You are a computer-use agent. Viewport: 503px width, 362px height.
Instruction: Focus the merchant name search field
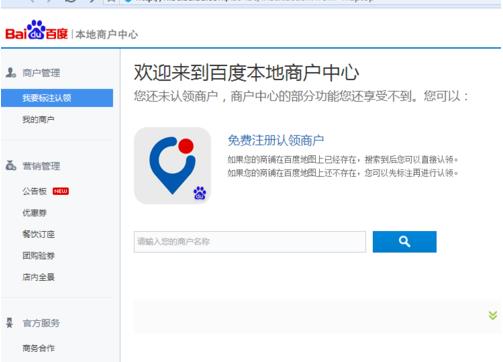[x=250, y=242]
